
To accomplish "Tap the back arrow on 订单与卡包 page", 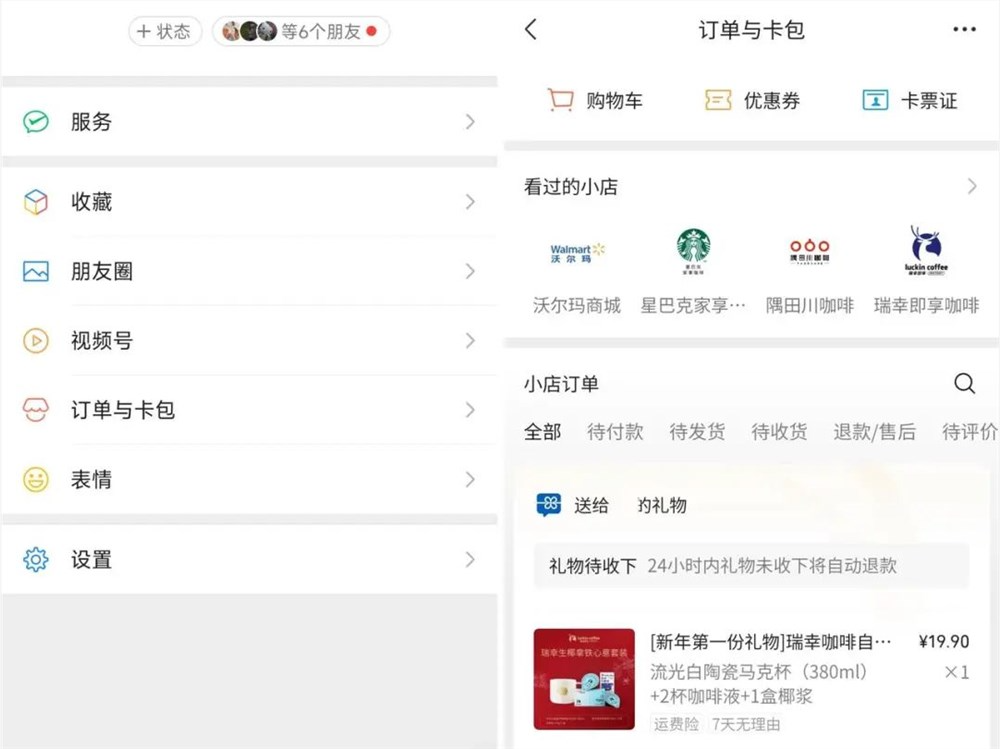I will pyautogui.click(x=531, y=30).
